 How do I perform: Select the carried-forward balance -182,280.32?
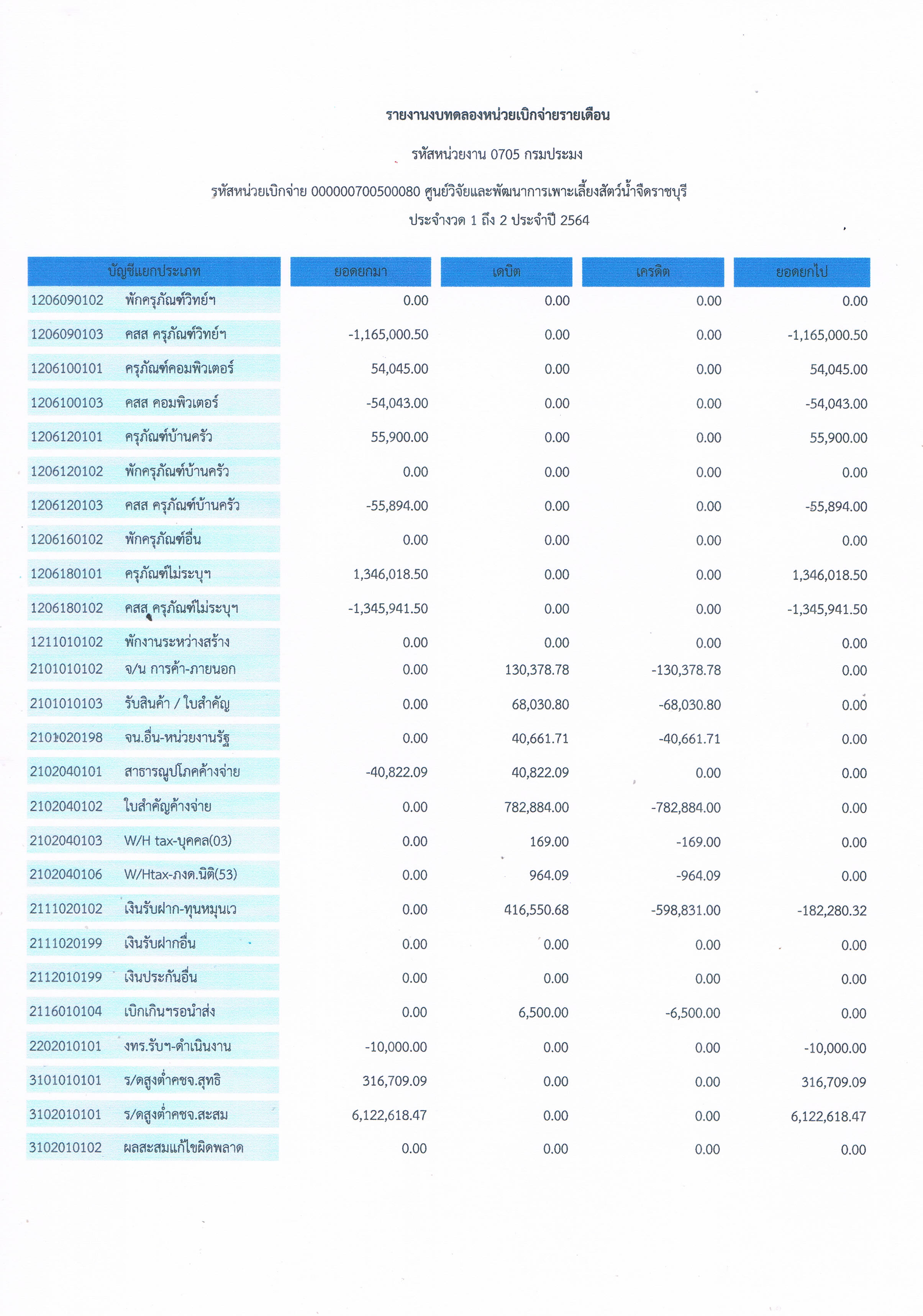(x=831, y=911)
